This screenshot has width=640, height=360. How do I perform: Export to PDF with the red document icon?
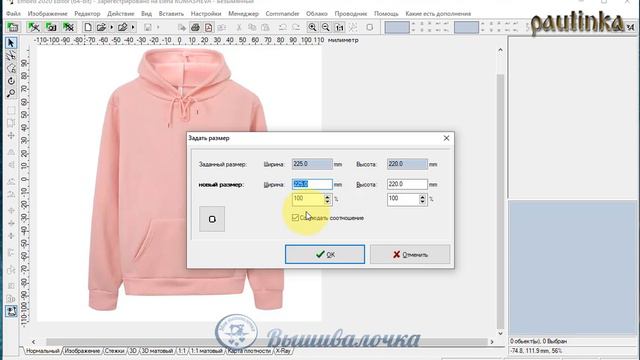pos(209,27)
